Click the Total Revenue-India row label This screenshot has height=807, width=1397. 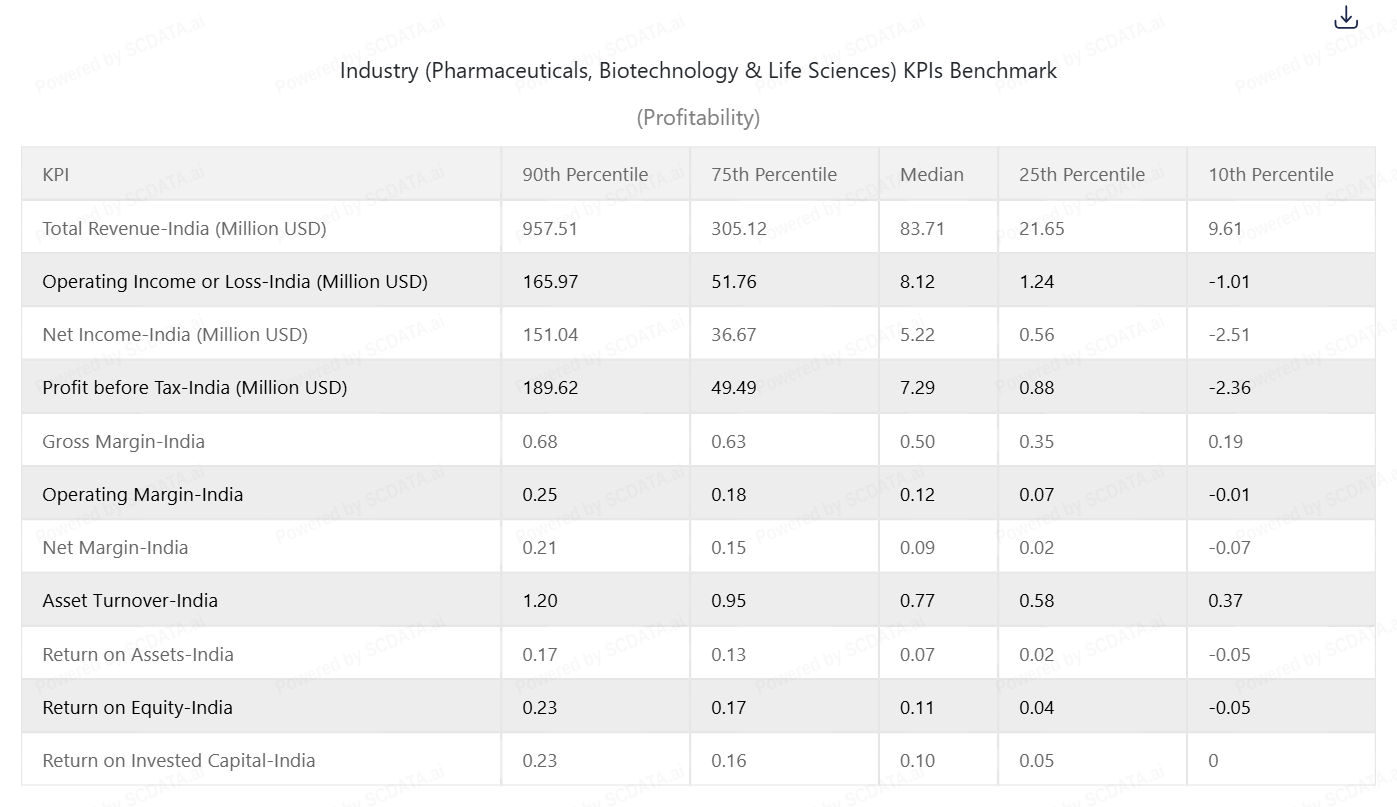(x=184, y=229)
